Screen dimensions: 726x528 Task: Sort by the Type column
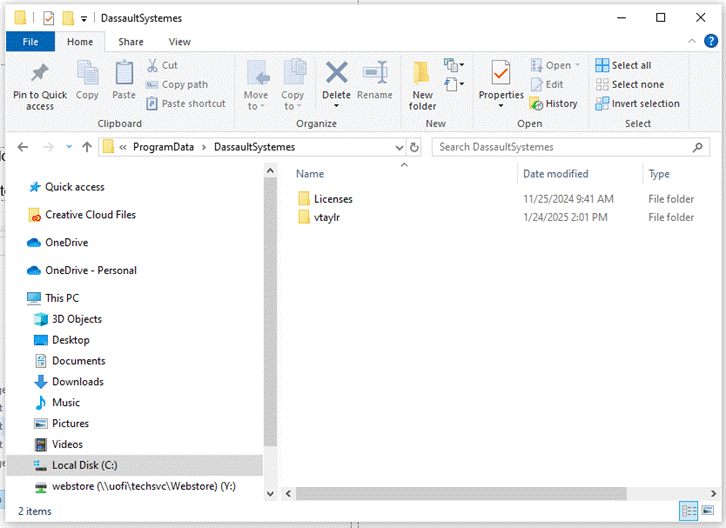pyautogui.click(x=659, y=174)
